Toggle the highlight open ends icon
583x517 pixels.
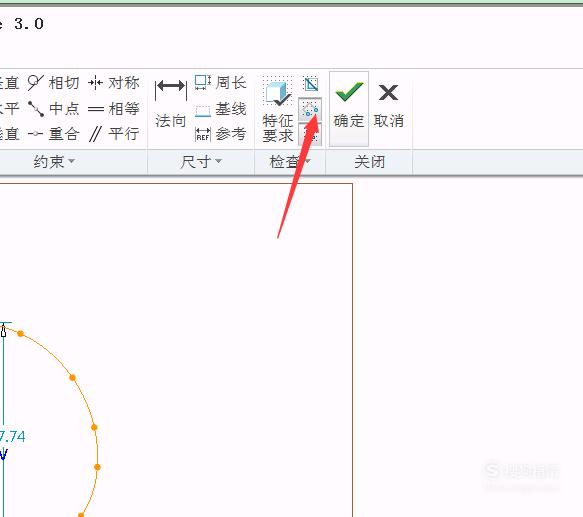(310, 110)
